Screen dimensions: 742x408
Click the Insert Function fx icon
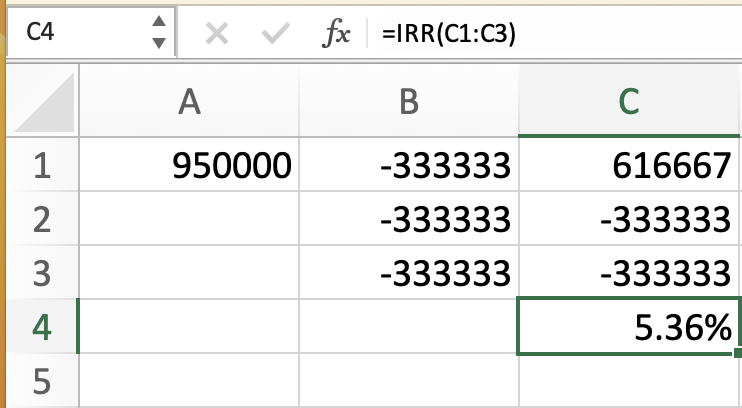coord(336,33)
